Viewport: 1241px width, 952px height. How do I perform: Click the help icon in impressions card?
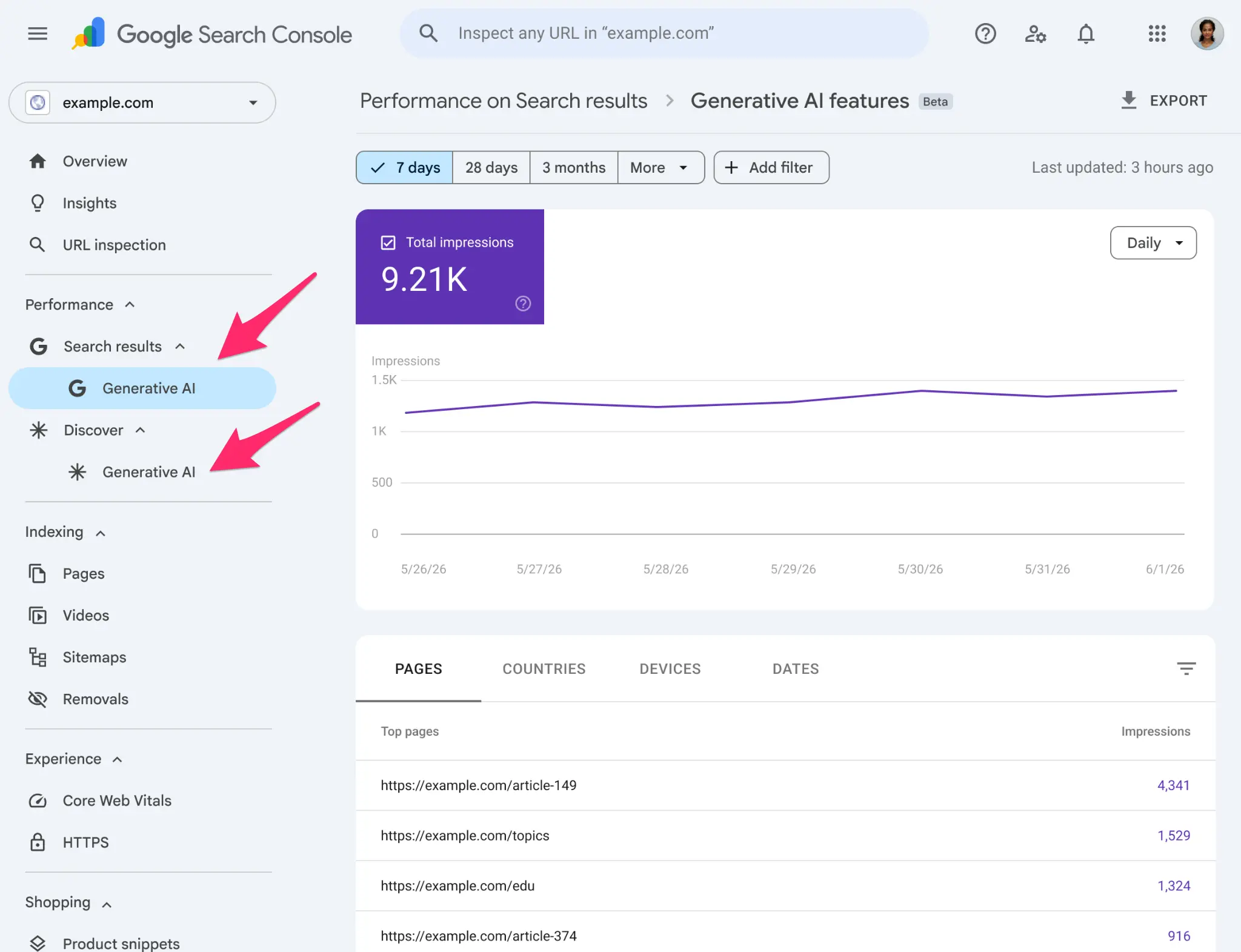[523, 303]
